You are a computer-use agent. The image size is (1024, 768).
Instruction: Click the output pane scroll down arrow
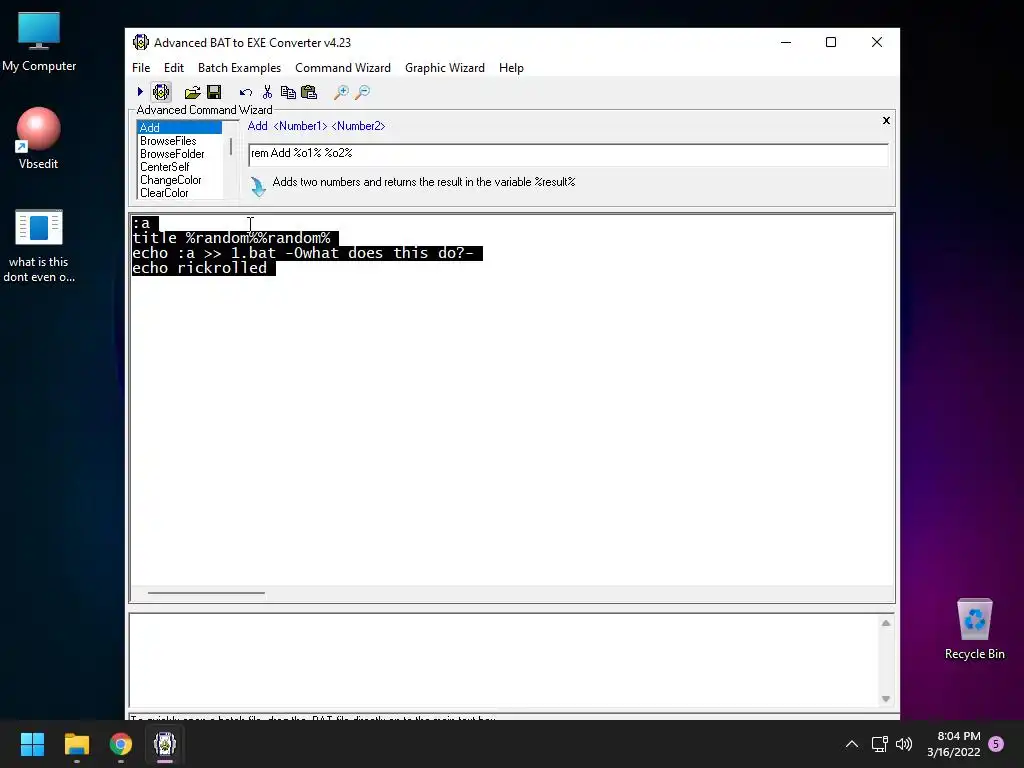click(886, 699)
